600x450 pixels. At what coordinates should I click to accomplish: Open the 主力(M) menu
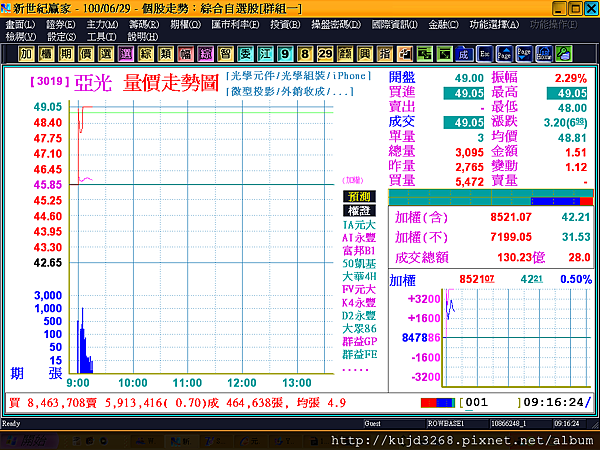[x=102, y=25]
